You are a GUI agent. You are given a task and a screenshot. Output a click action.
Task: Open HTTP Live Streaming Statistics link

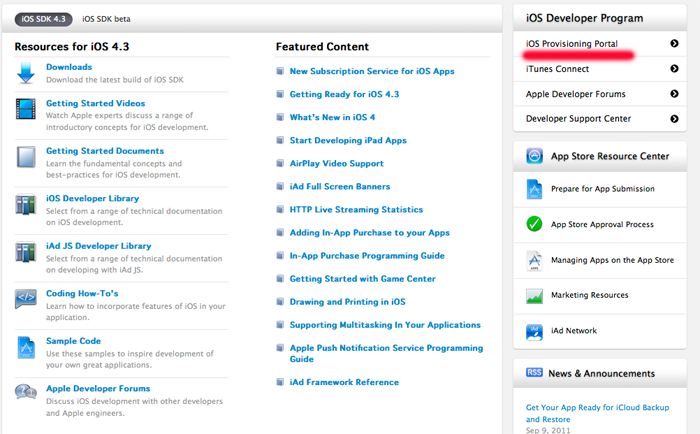click(356, 209)
